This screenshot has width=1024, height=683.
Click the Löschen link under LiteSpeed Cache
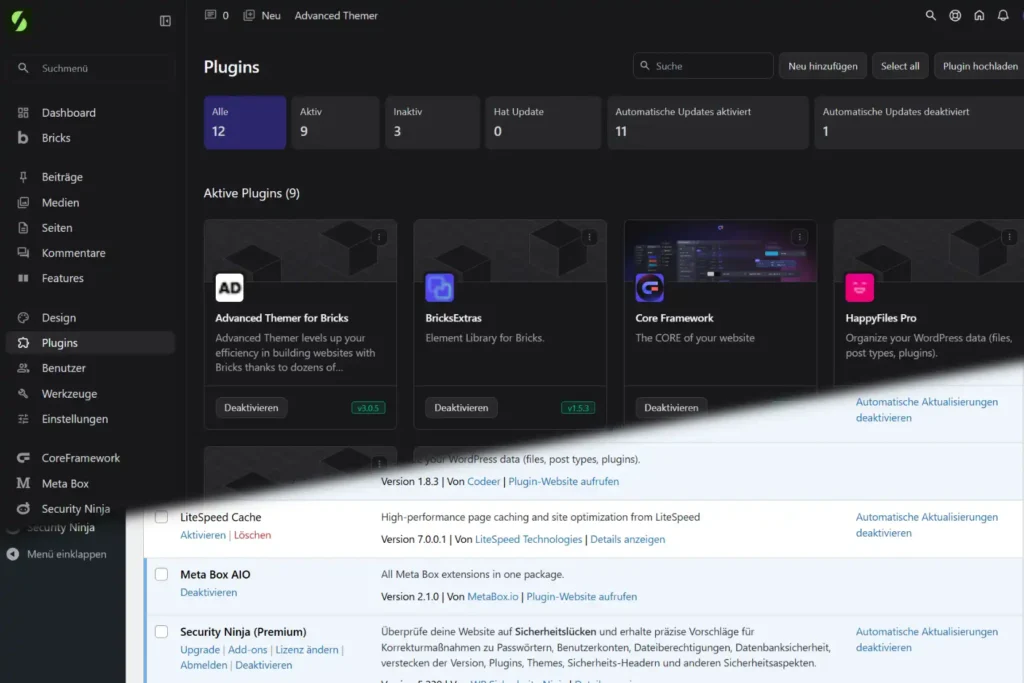coord(252,535)
